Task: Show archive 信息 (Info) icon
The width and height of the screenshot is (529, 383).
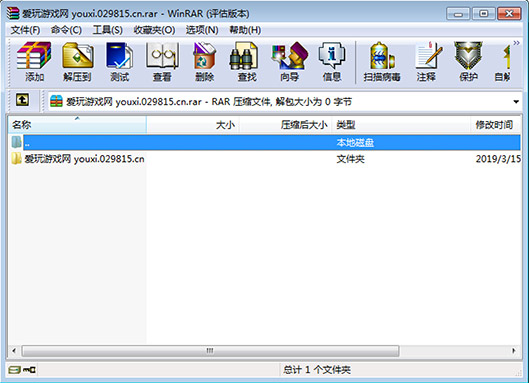Action: click(332, 61)
